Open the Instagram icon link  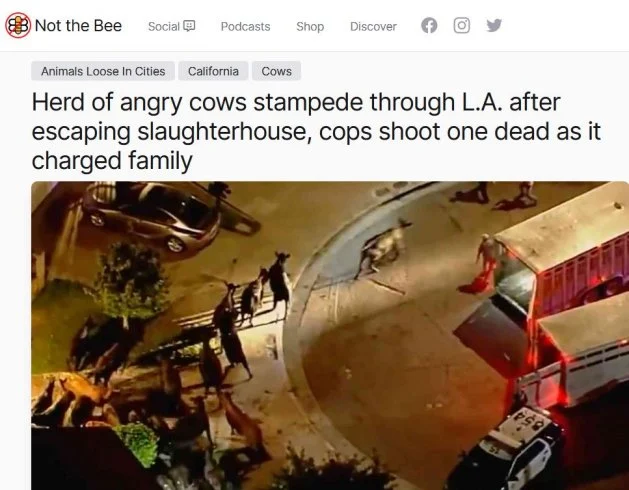462,25
